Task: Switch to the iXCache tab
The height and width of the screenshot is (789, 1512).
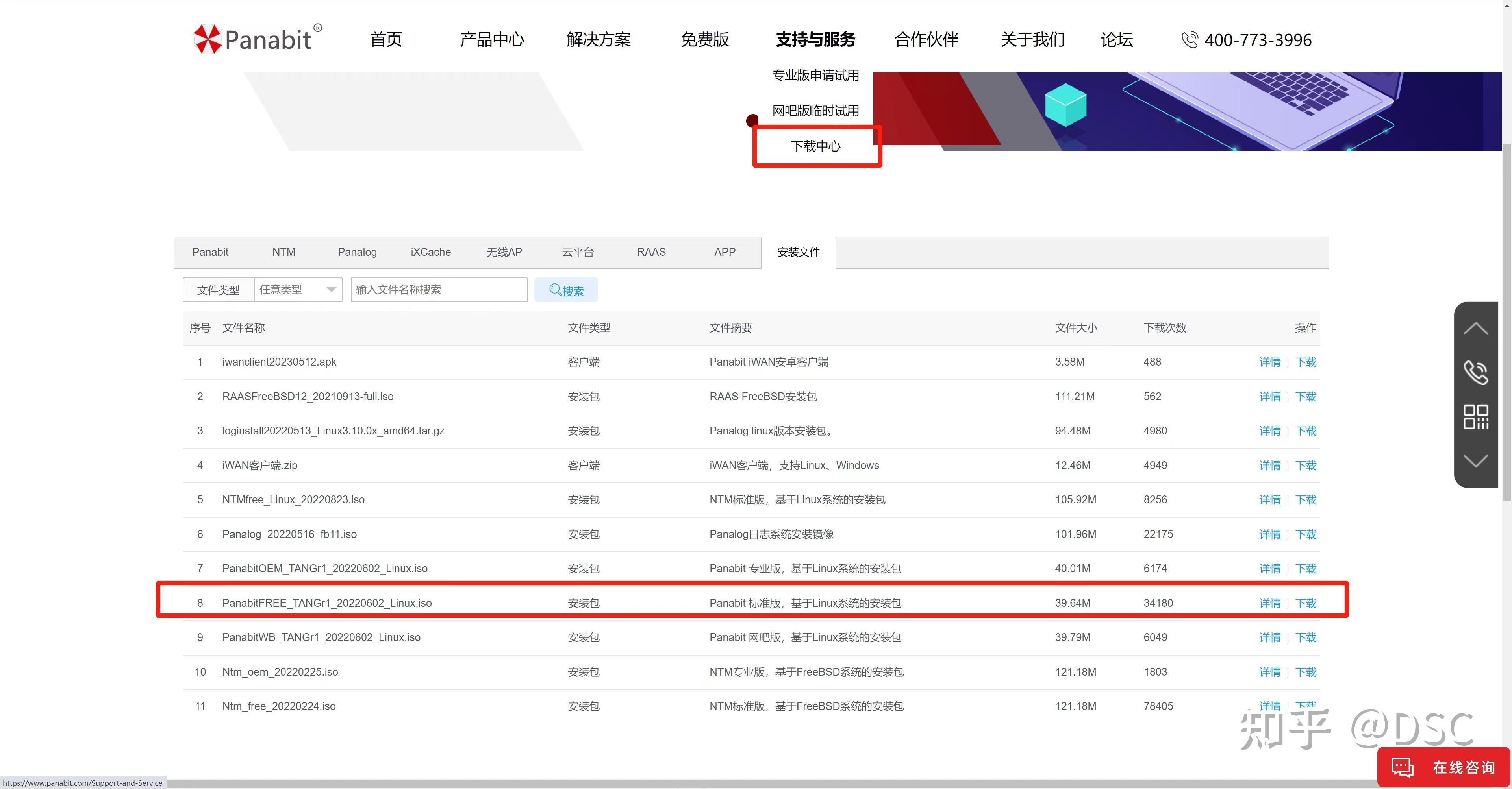Action: (430, 252)
